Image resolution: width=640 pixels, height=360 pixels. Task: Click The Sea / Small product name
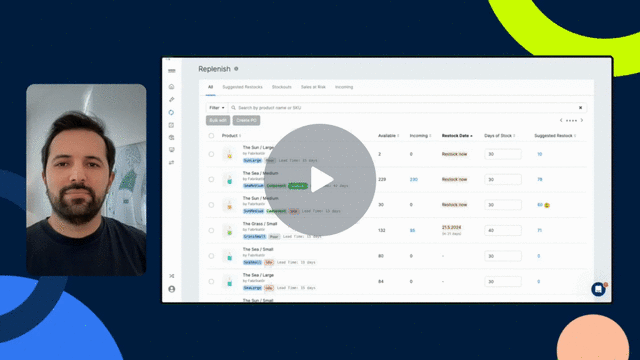(258, 249)
